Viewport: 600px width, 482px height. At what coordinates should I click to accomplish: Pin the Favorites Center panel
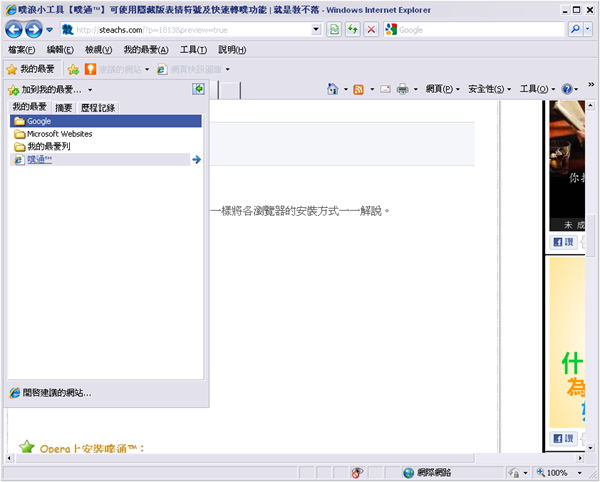coord(198,90)
